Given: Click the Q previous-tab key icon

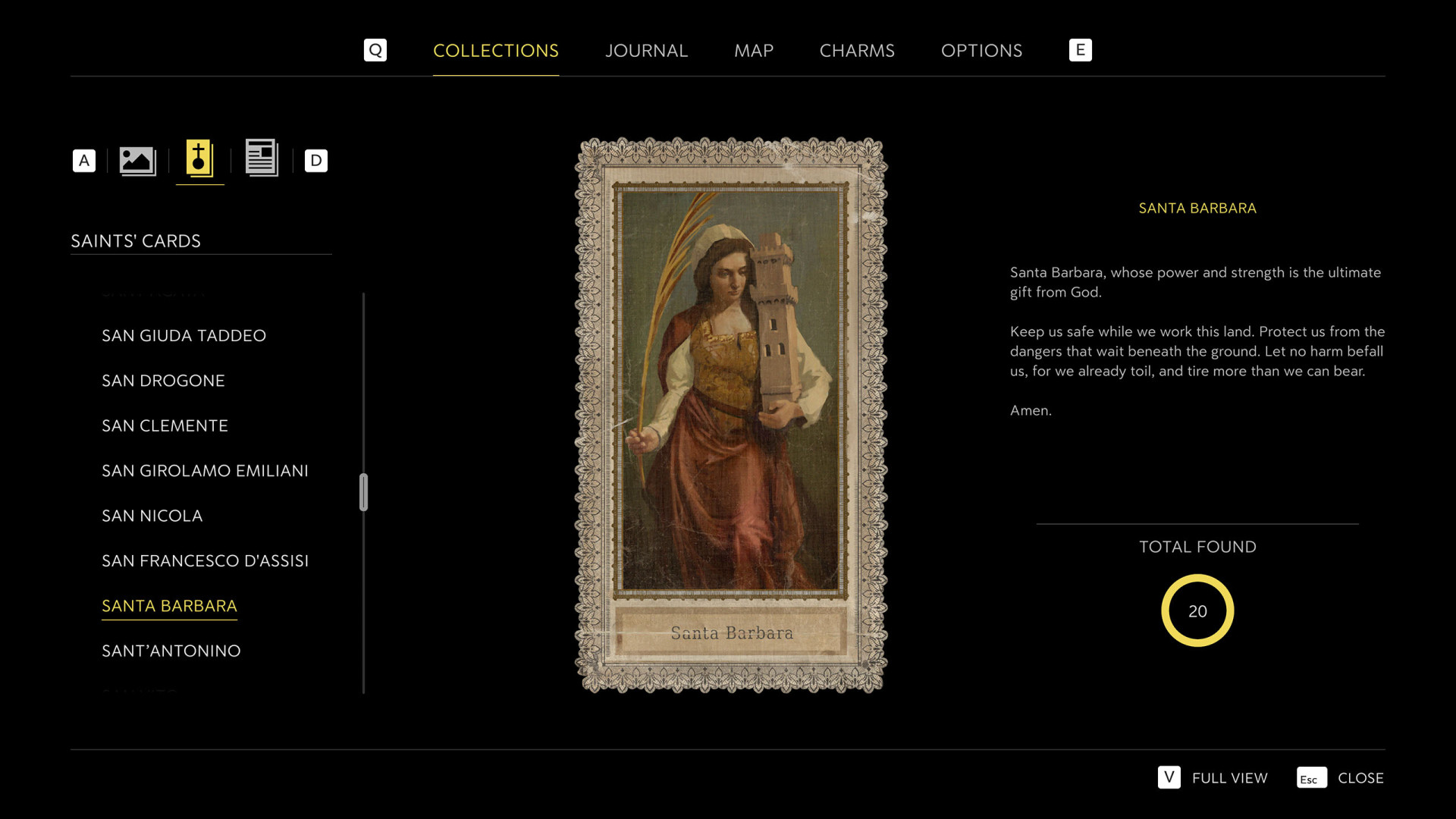Looking at the screenshot, I should (375, 50).
